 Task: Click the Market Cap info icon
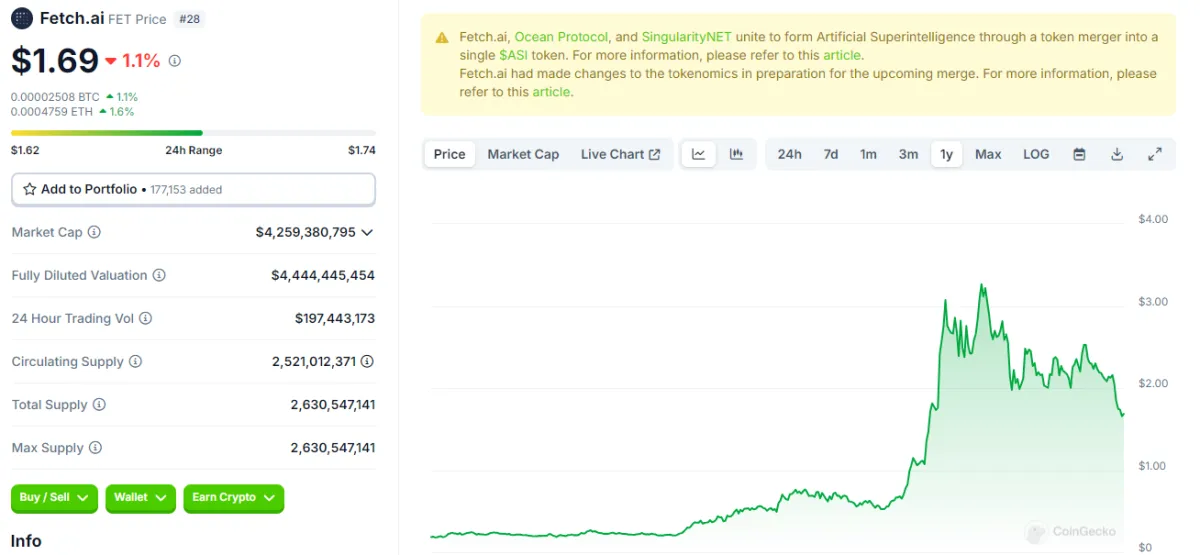click(x=94, y=232)
